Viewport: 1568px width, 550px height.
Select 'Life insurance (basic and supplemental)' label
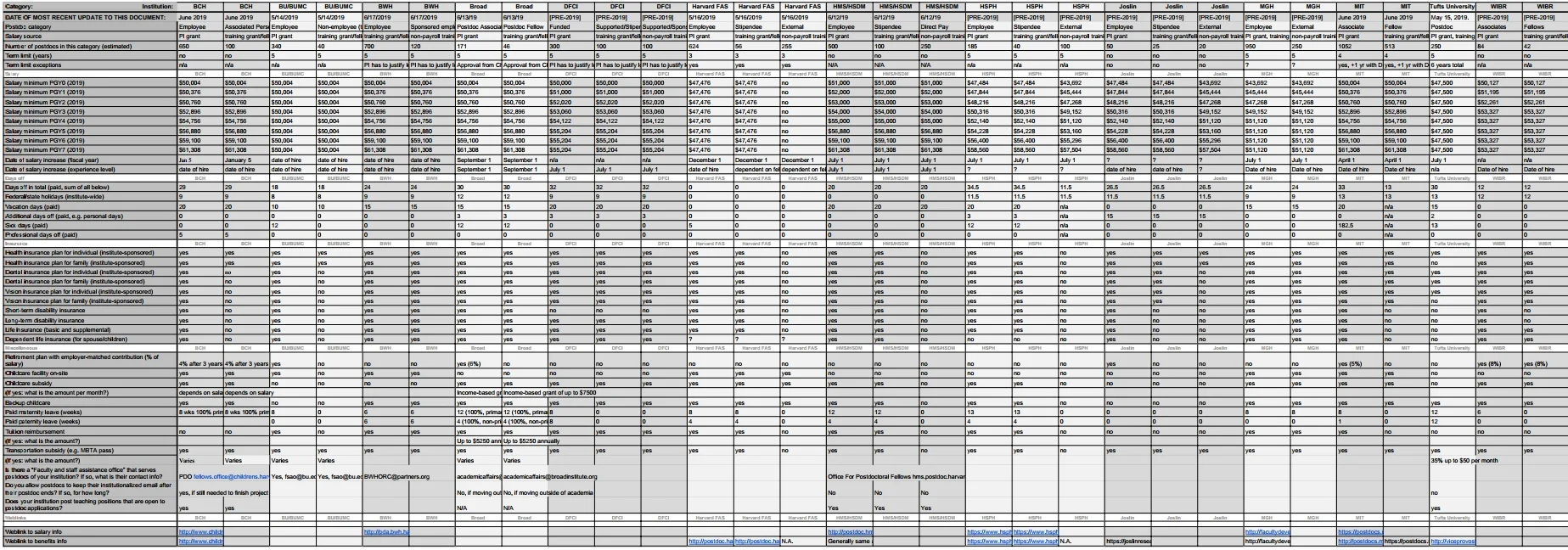[x=89, y=329]
